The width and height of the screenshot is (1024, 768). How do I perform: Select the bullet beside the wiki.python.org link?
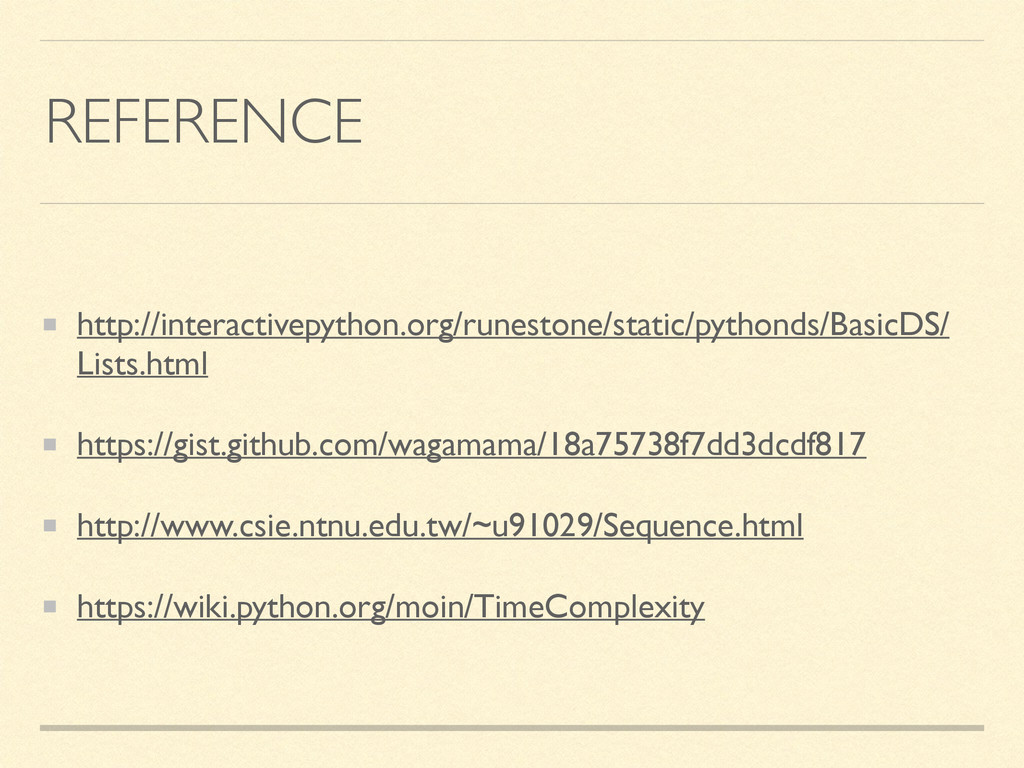tap(50, 607)
